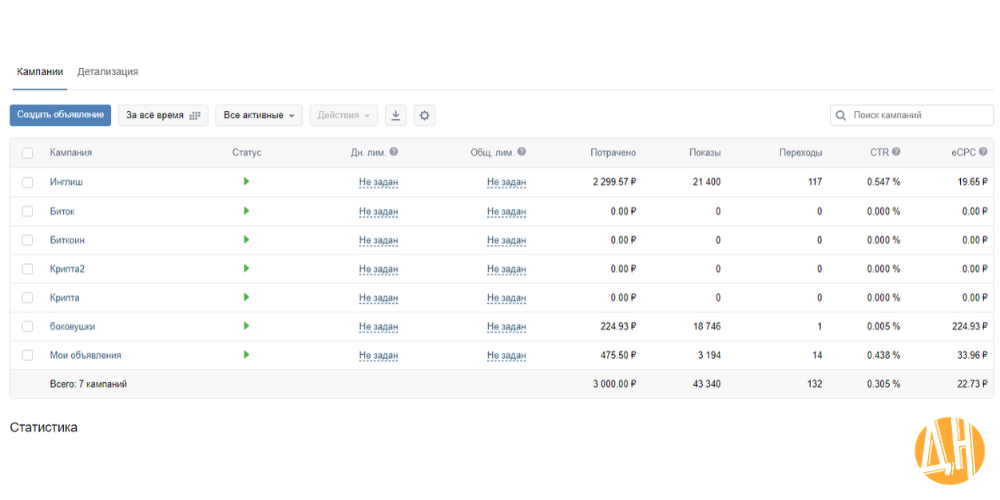The image size is (1000, 500).
Task: Open the Крипта campaign link
Action: pyautogui.click(x=64, y=298)
